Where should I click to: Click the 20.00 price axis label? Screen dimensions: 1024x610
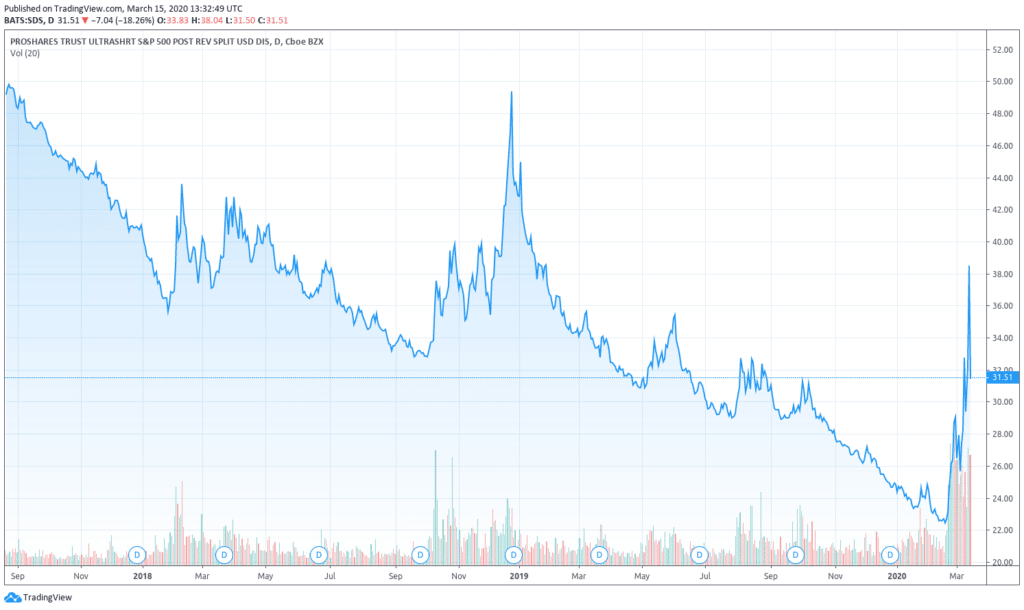coord(1002,562)
